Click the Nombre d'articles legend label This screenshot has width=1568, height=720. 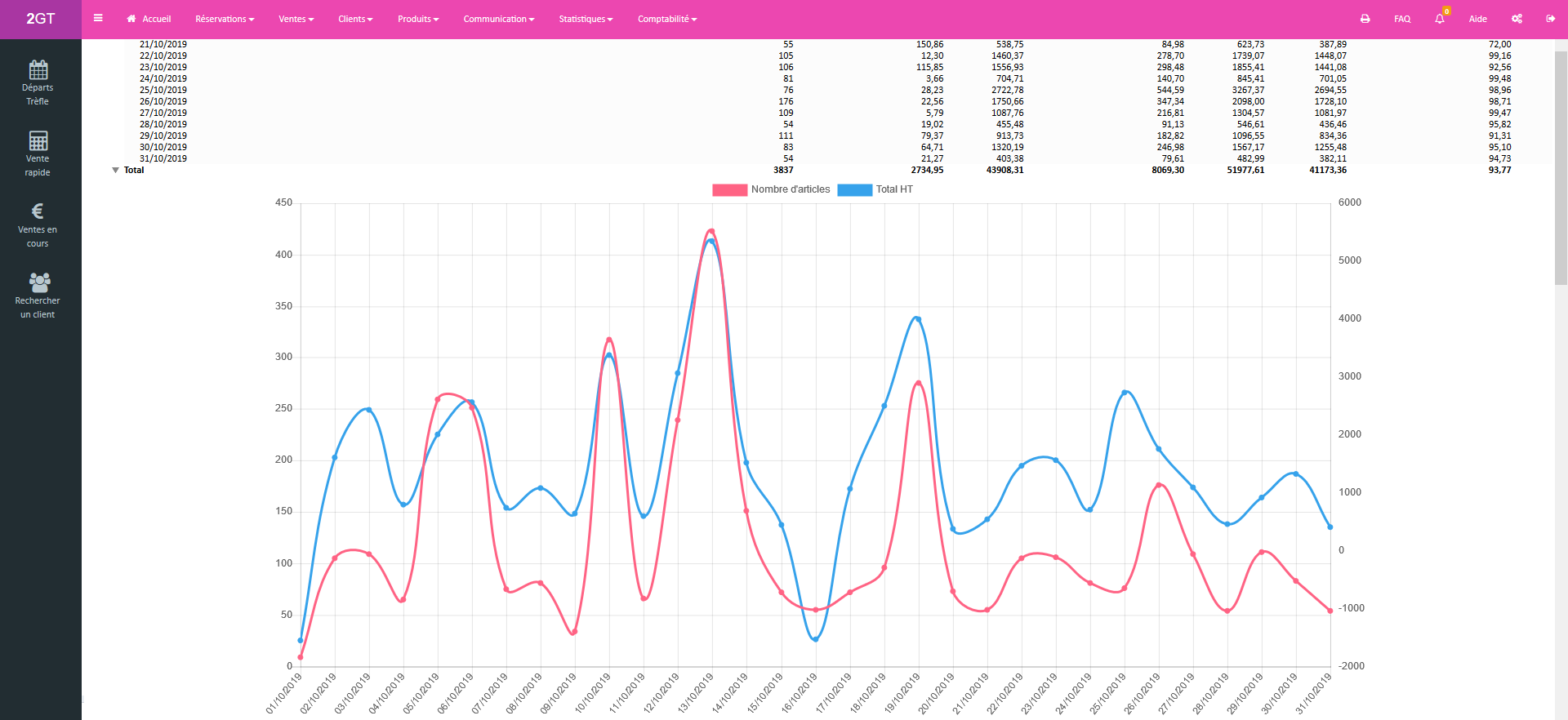coord(791,189)
